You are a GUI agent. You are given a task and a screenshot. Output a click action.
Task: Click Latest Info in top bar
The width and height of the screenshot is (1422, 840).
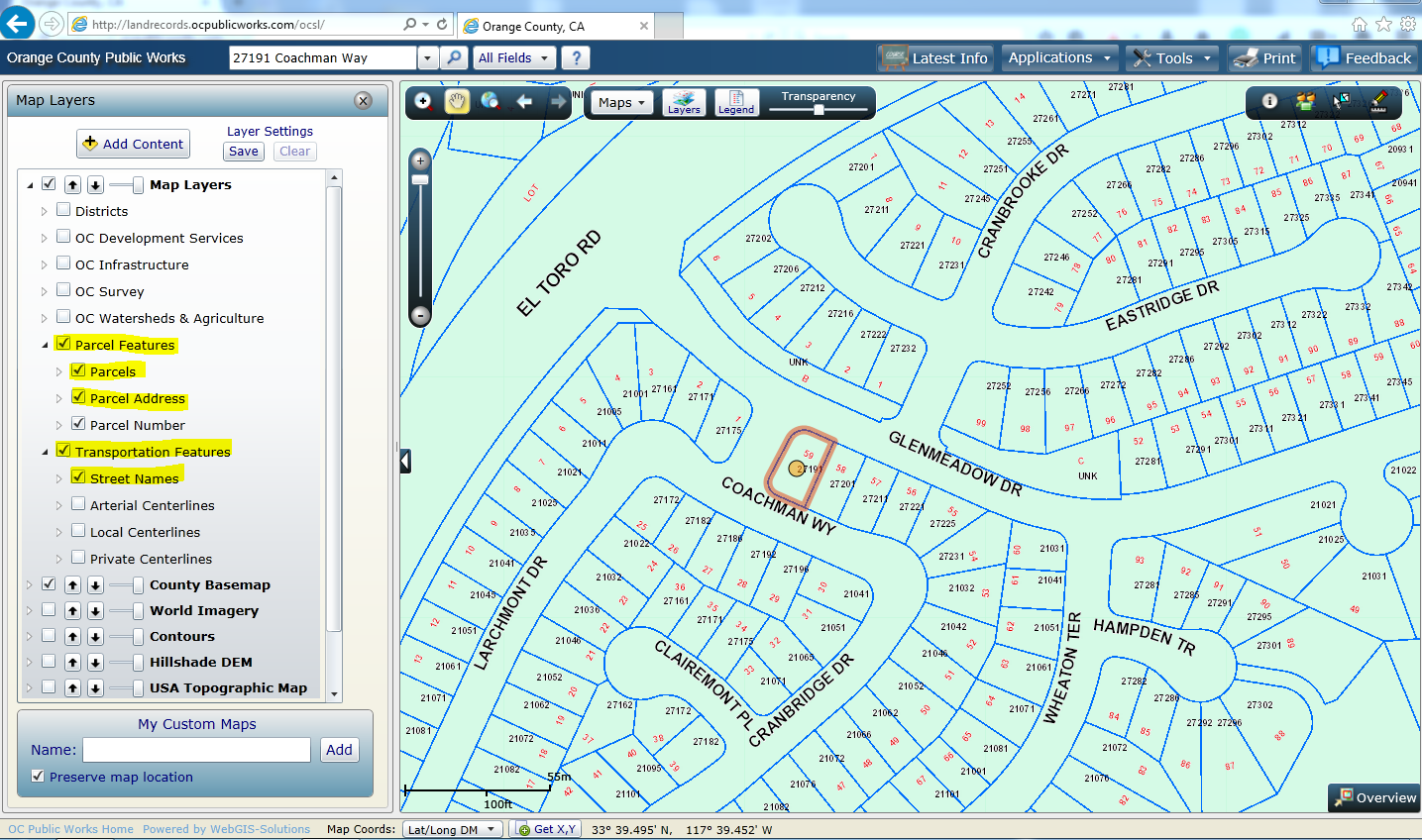934,58
